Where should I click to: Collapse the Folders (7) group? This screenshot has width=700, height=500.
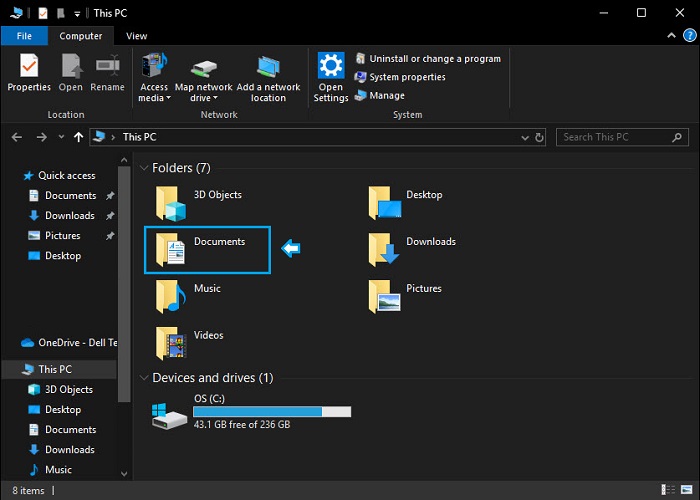point(144,168)
